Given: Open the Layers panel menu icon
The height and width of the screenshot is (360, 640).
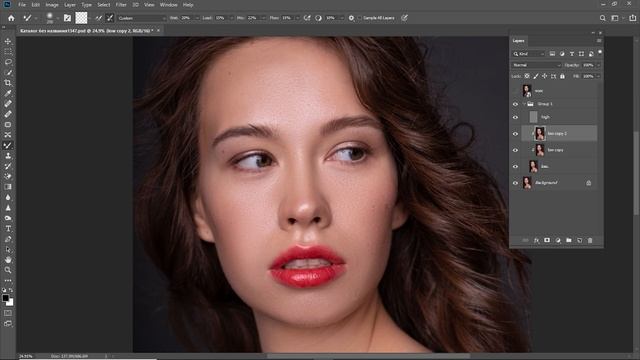Looking at the screenshot, I should click(x=599, y=41).
